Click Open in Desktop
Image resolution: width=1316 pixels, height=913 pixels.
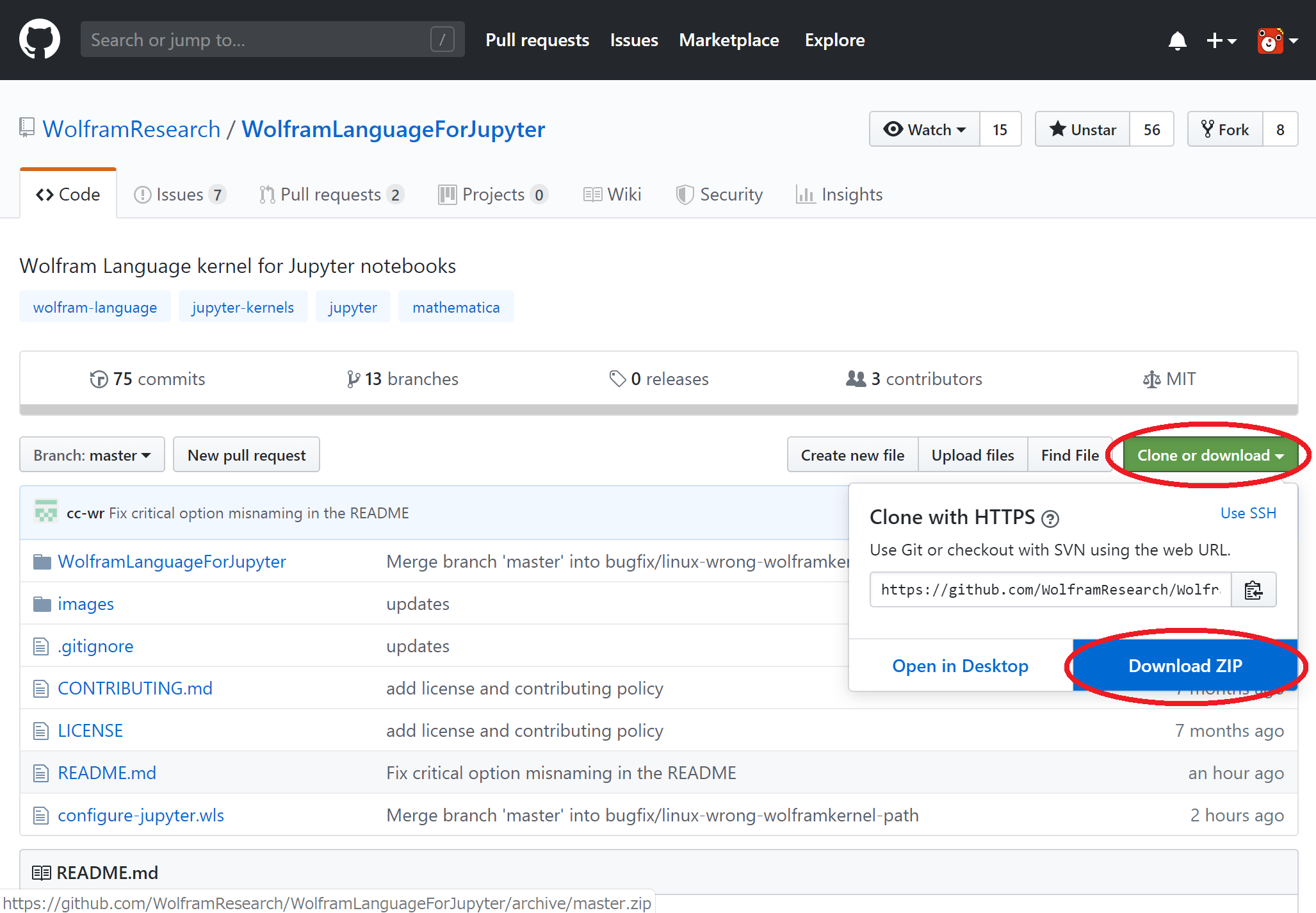click(960, 666)
